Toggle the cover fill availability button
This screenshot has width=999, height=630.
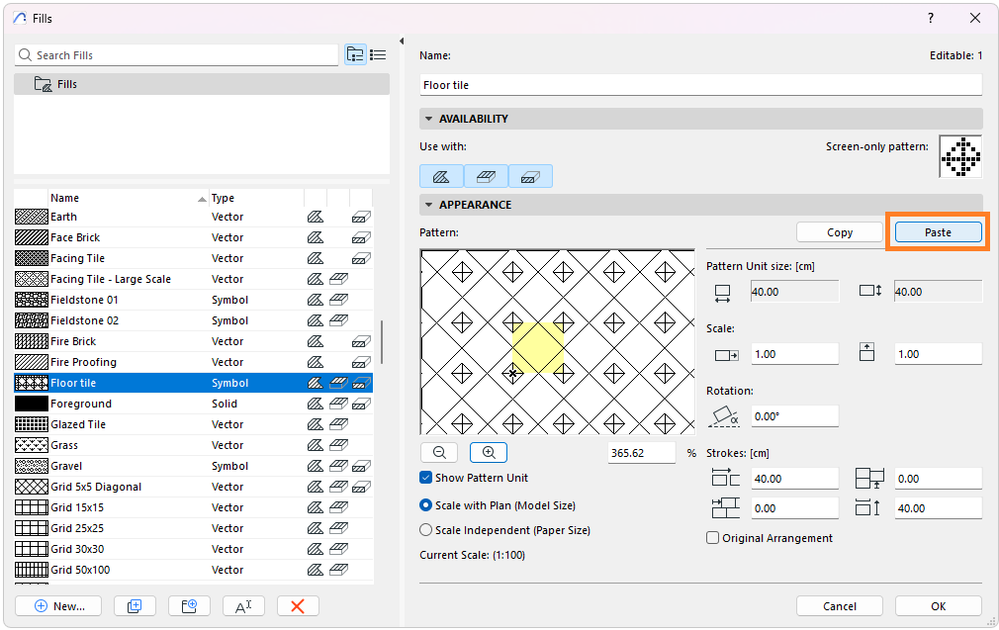pos(486,177)
